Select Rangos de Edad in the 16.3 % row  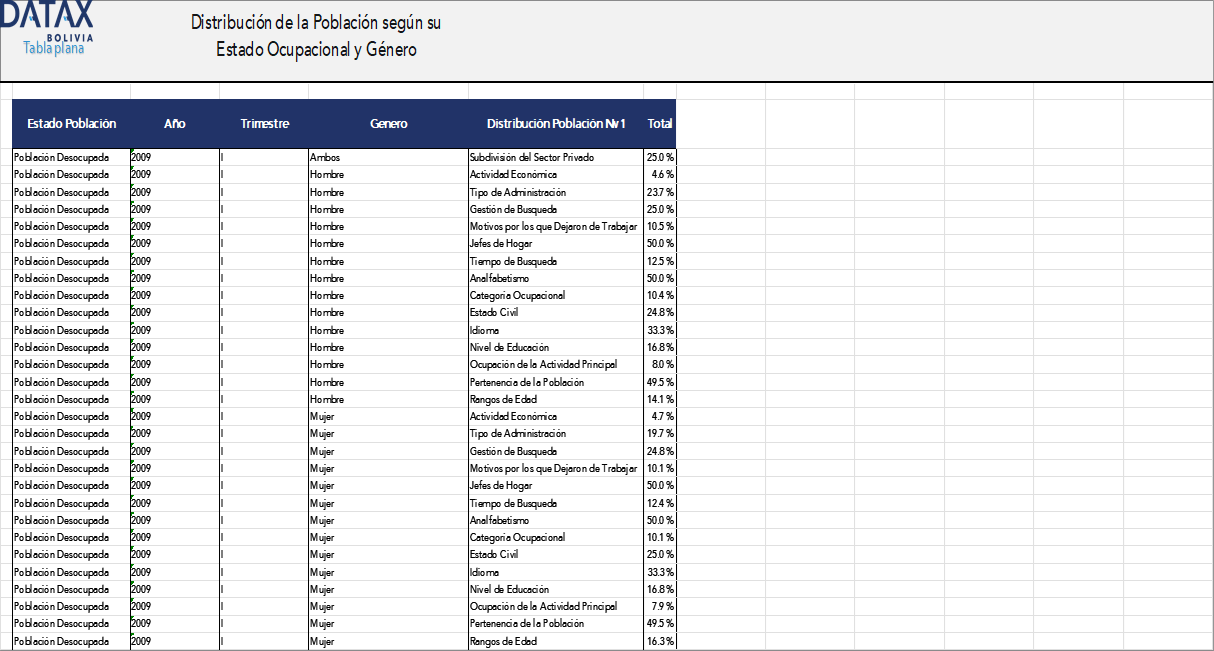pos(556,641)
